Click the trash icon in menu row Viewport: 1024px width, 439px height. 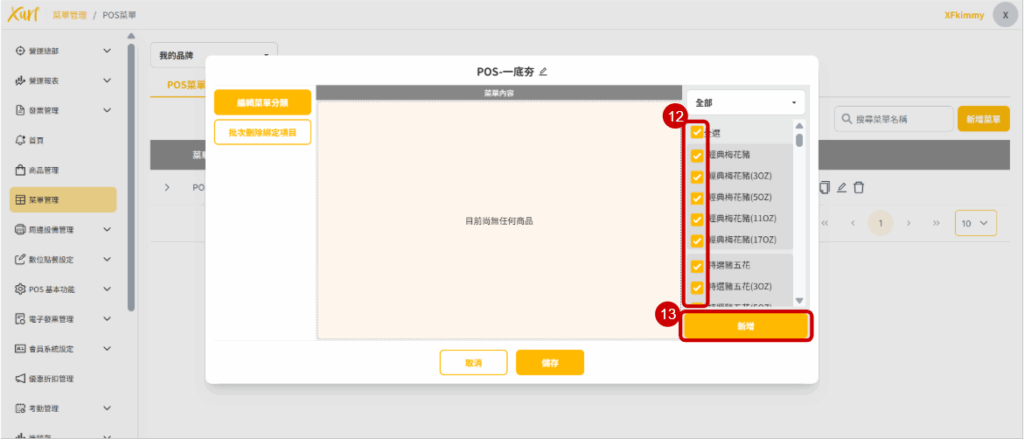[x=858, y=187]
